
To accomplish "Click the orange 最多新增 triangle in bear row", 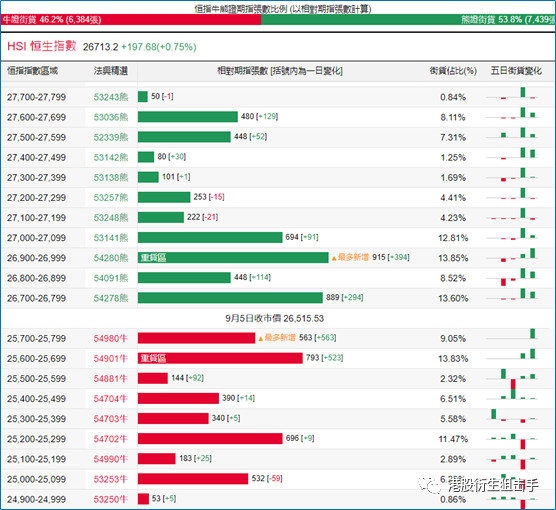I will pos(334,258).
